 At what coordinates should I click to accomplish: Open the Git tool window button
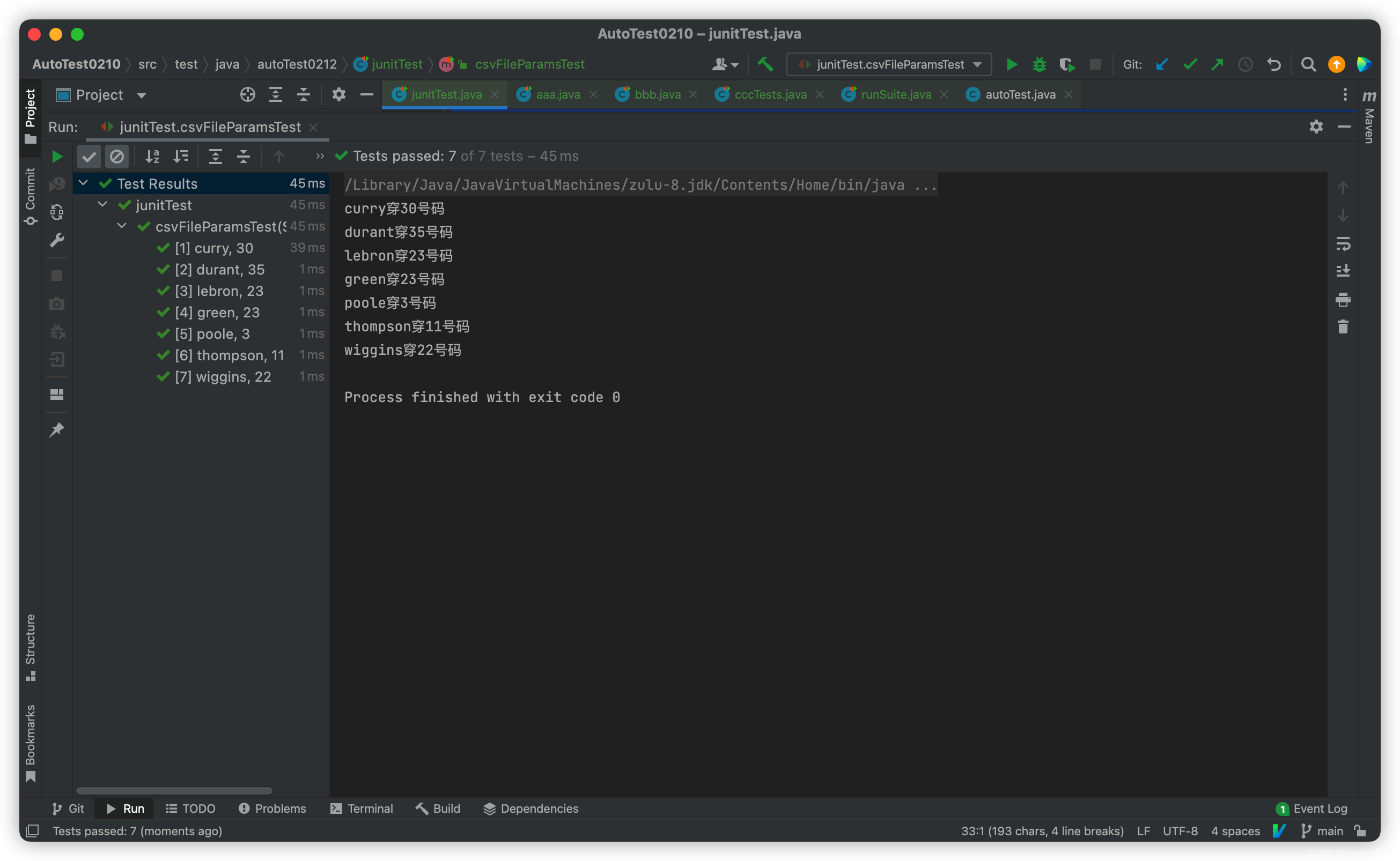(x=68, y=808)
